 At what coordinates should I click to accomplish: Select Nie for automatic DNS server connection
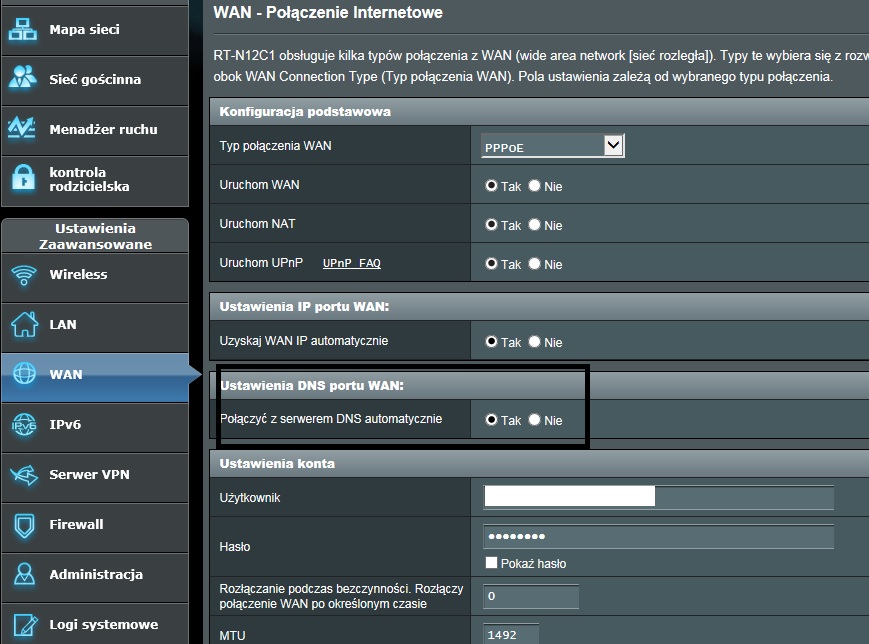coord(534,420)
